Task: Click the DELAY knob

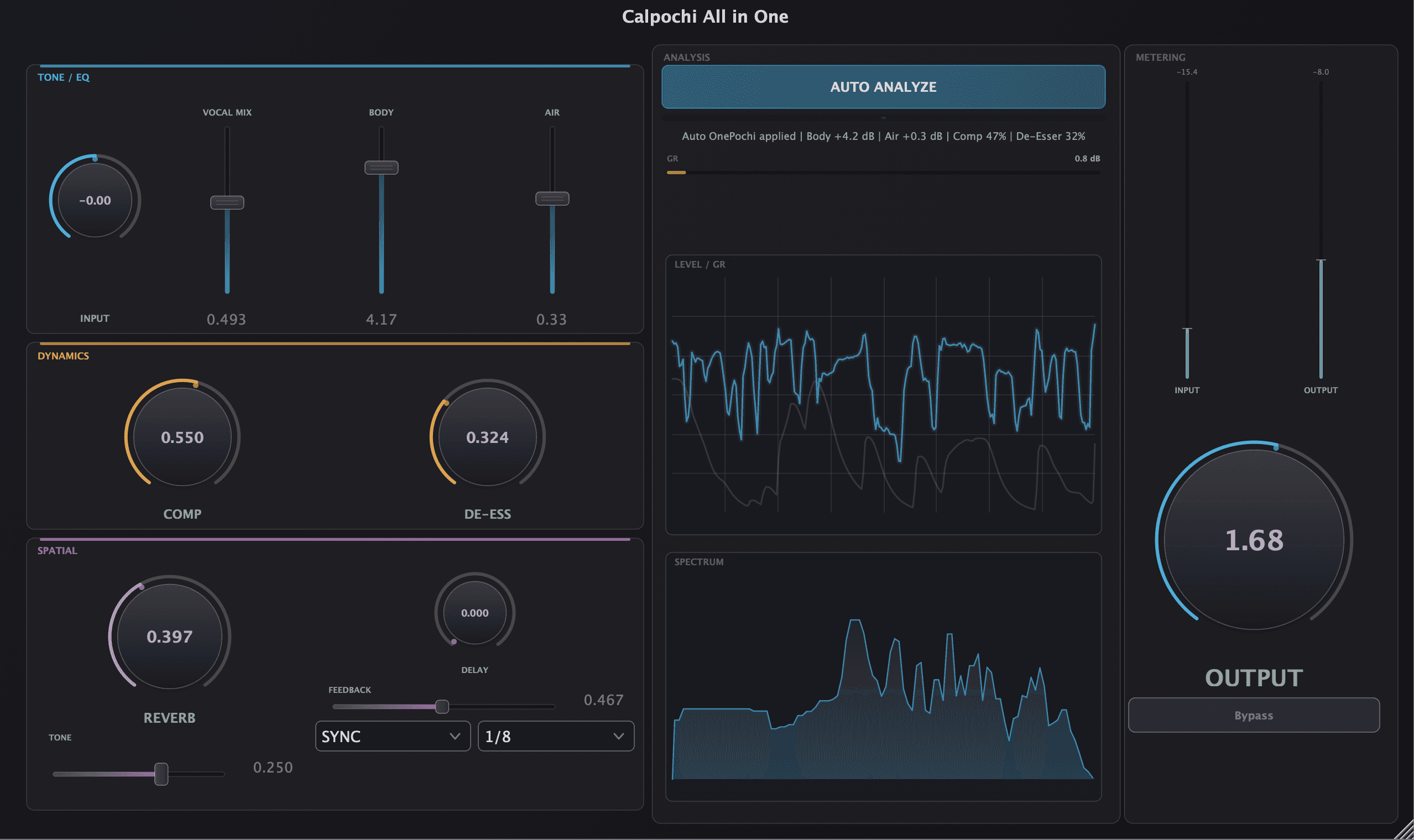Action: coord(474,613)
